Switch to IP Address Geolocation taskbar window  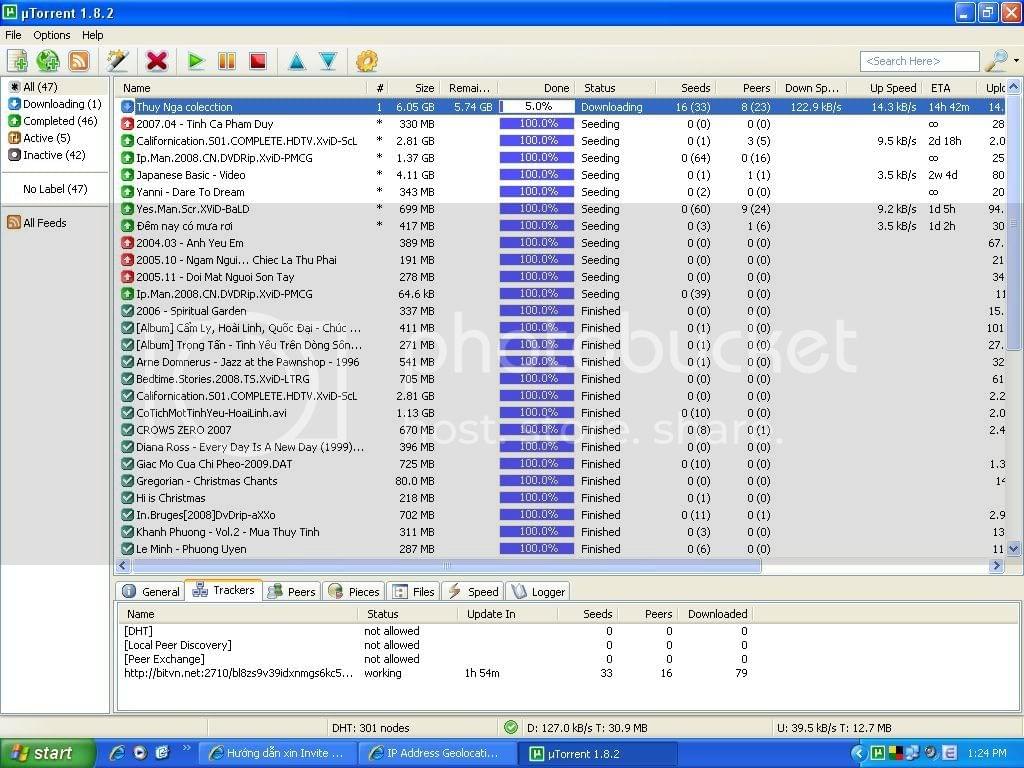pyautogui.click(x=438, y=753)
